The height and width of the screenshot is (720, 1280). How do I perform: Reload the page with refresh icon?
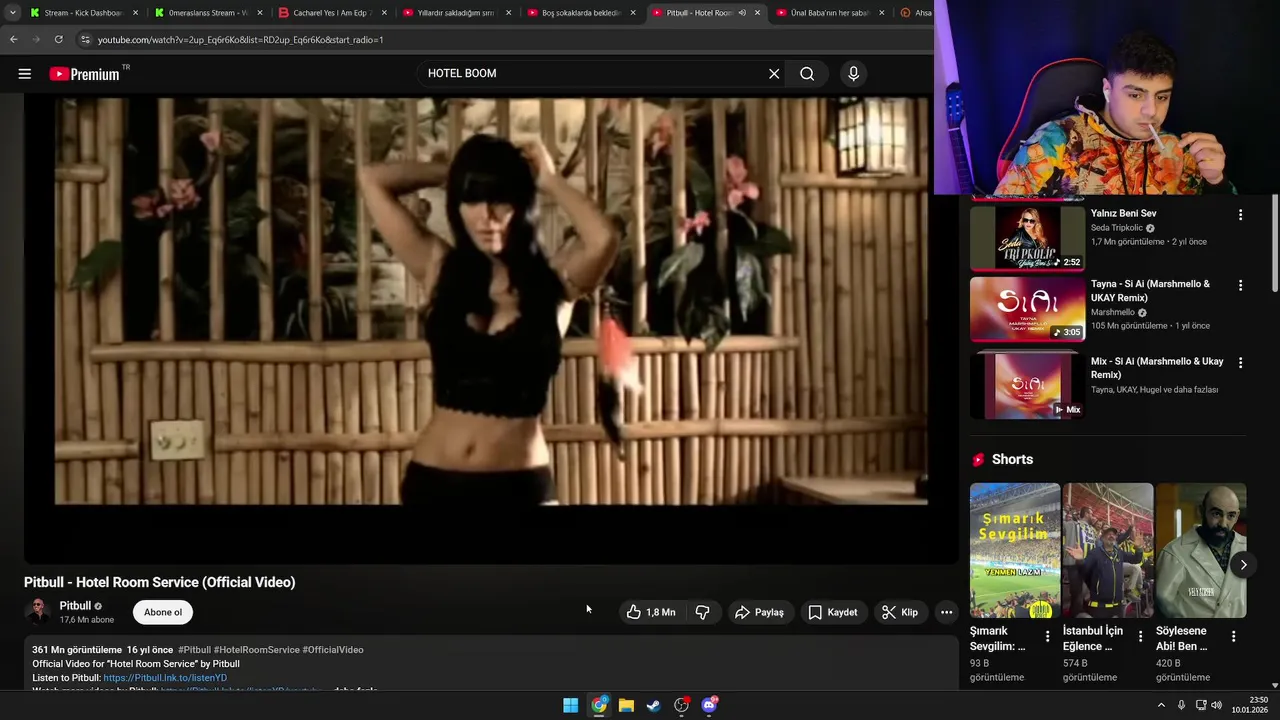59,39
